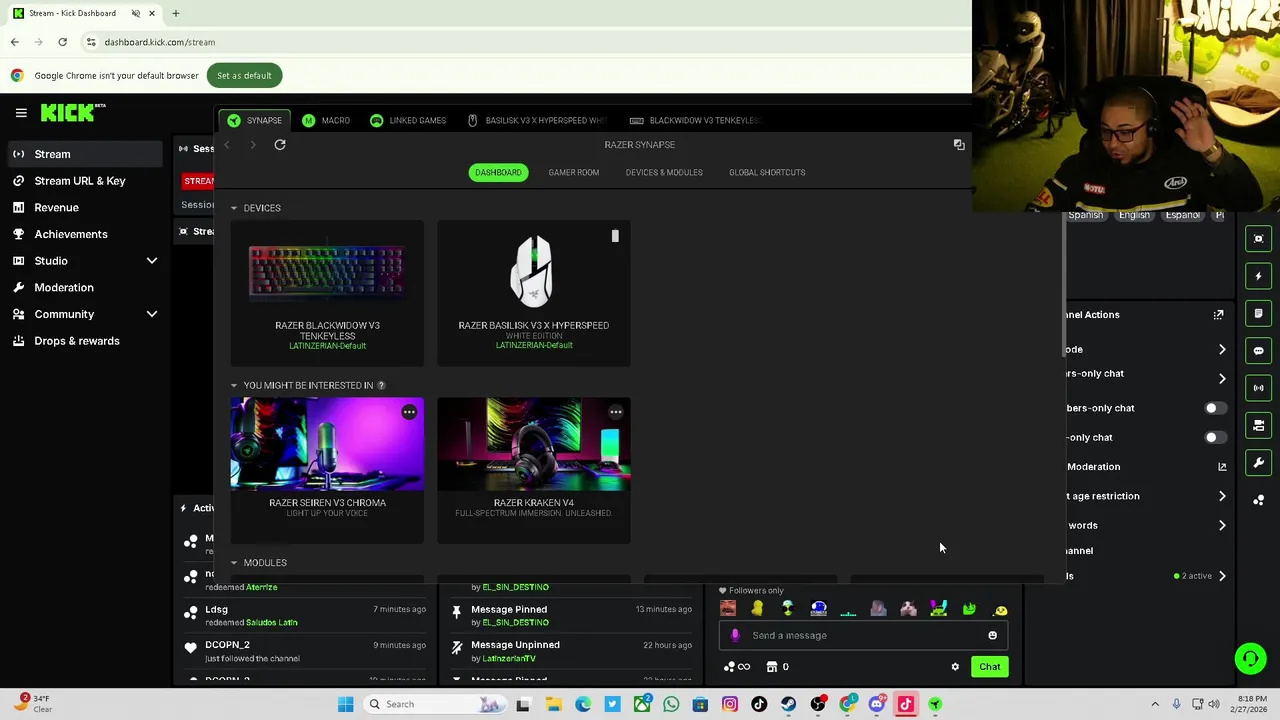
Task: Click the wrench icon in right toolbar
Action: 1259,463
